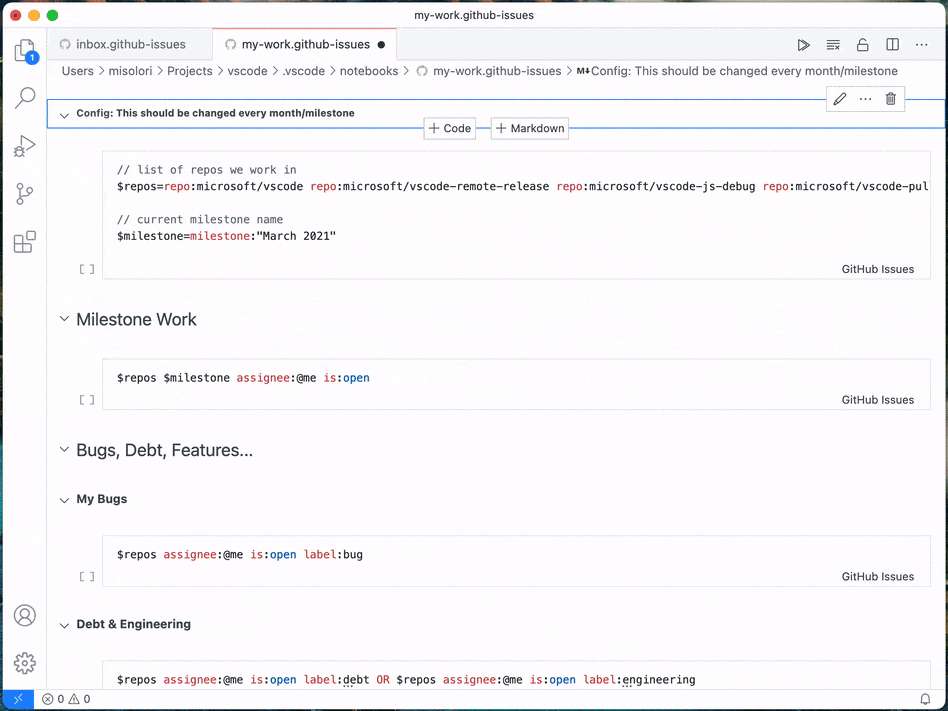Toggle the notebook editing lock

[x=862, y=44]
